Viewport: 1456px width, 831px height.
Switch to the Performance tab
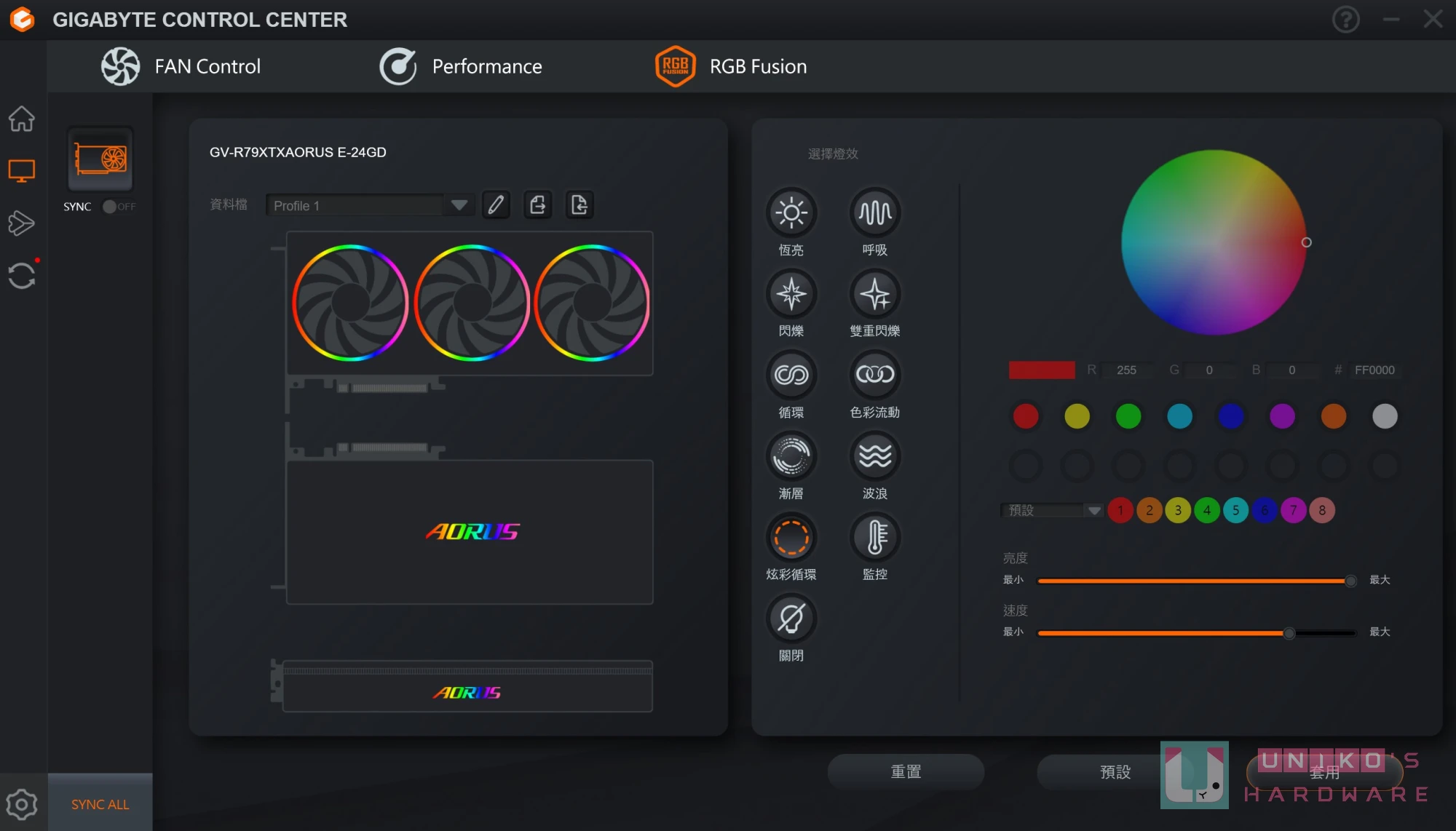click(461, 66)
